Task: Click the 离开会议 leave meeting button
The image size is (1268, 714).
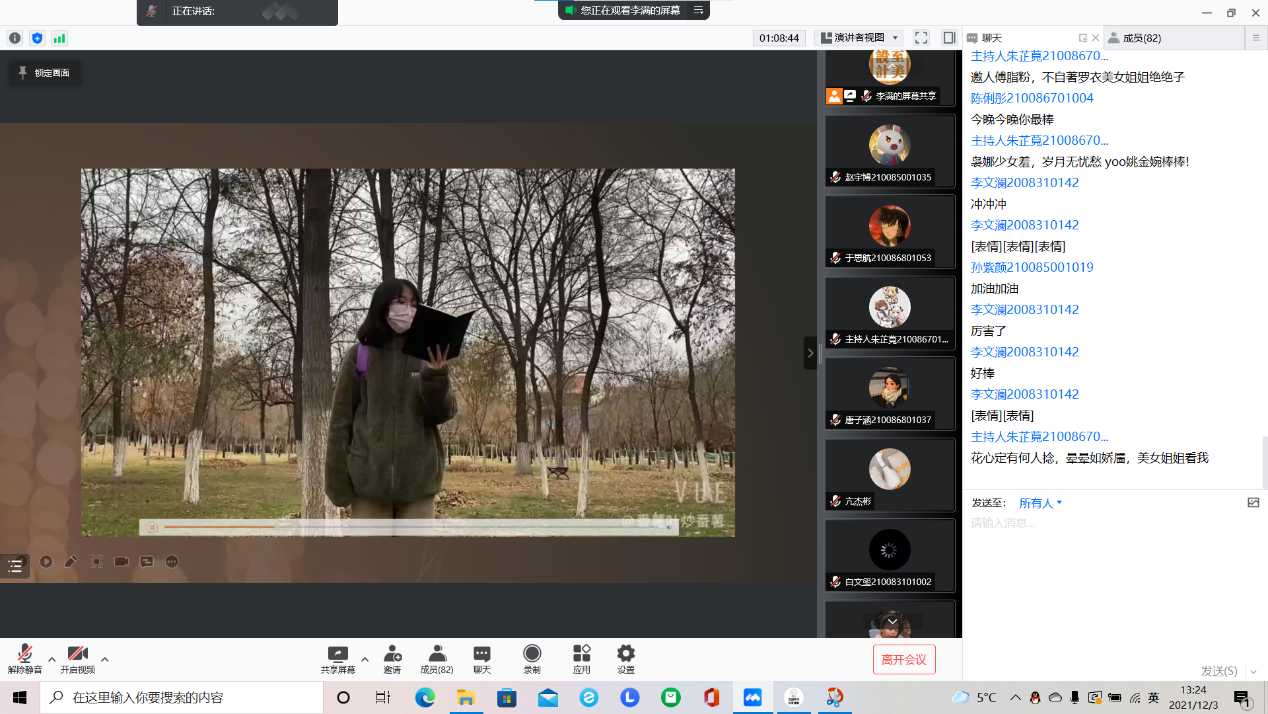Action: [904, 659]
